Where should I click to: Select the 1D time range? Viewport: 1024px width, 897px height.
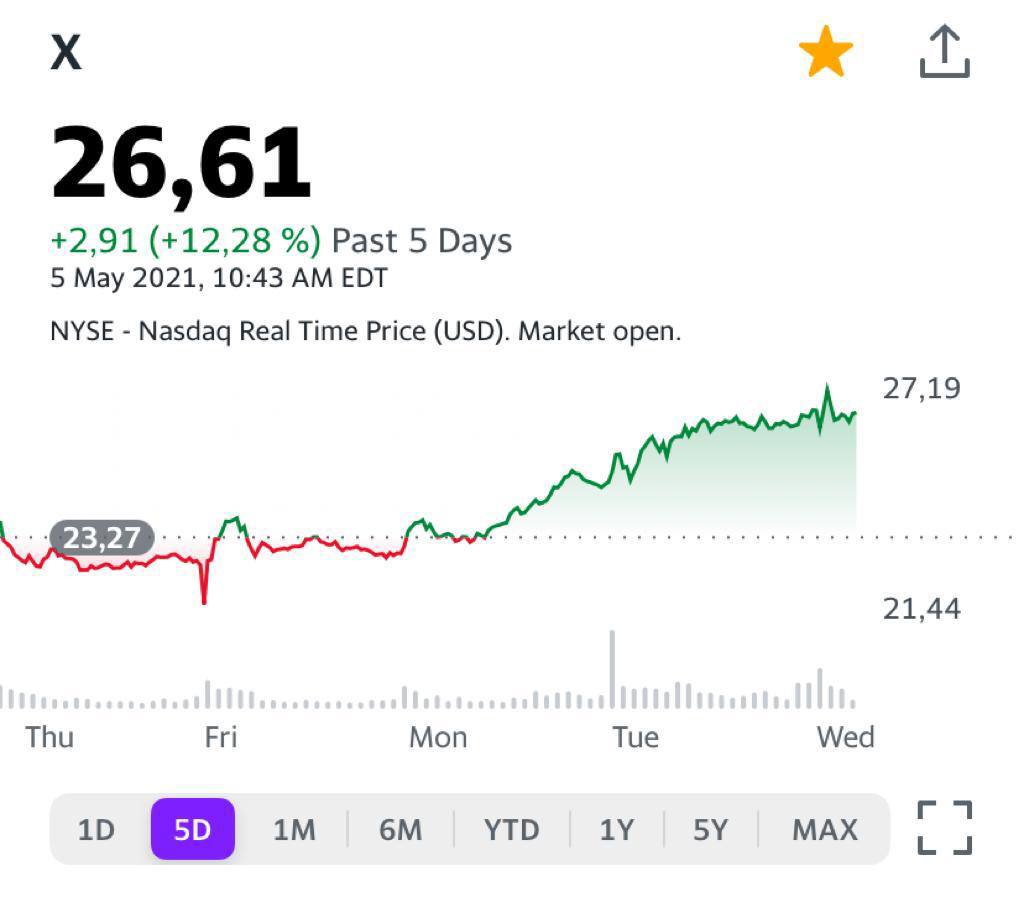(97, 829)
